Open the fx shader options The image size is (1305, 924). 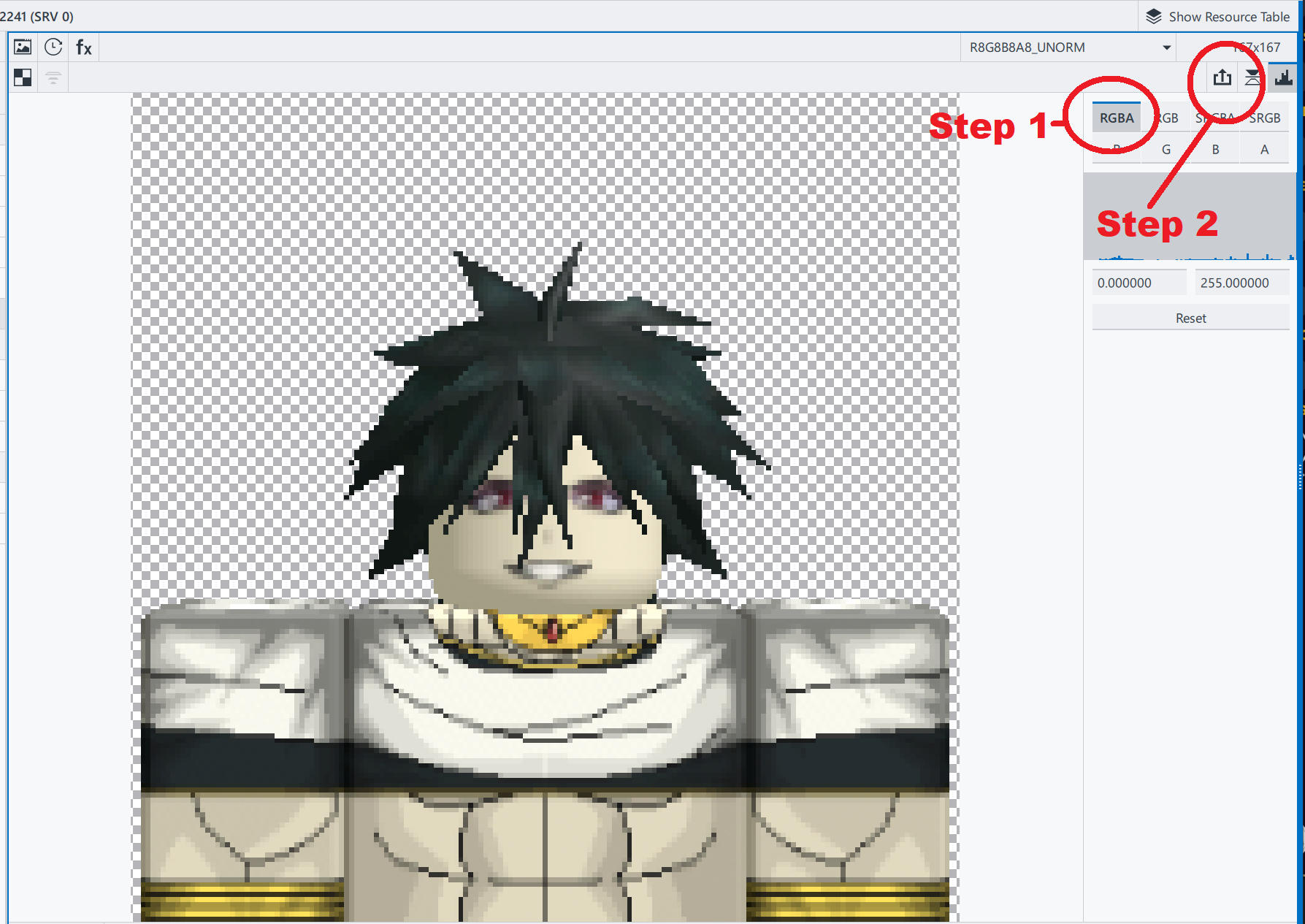point(84,47)
